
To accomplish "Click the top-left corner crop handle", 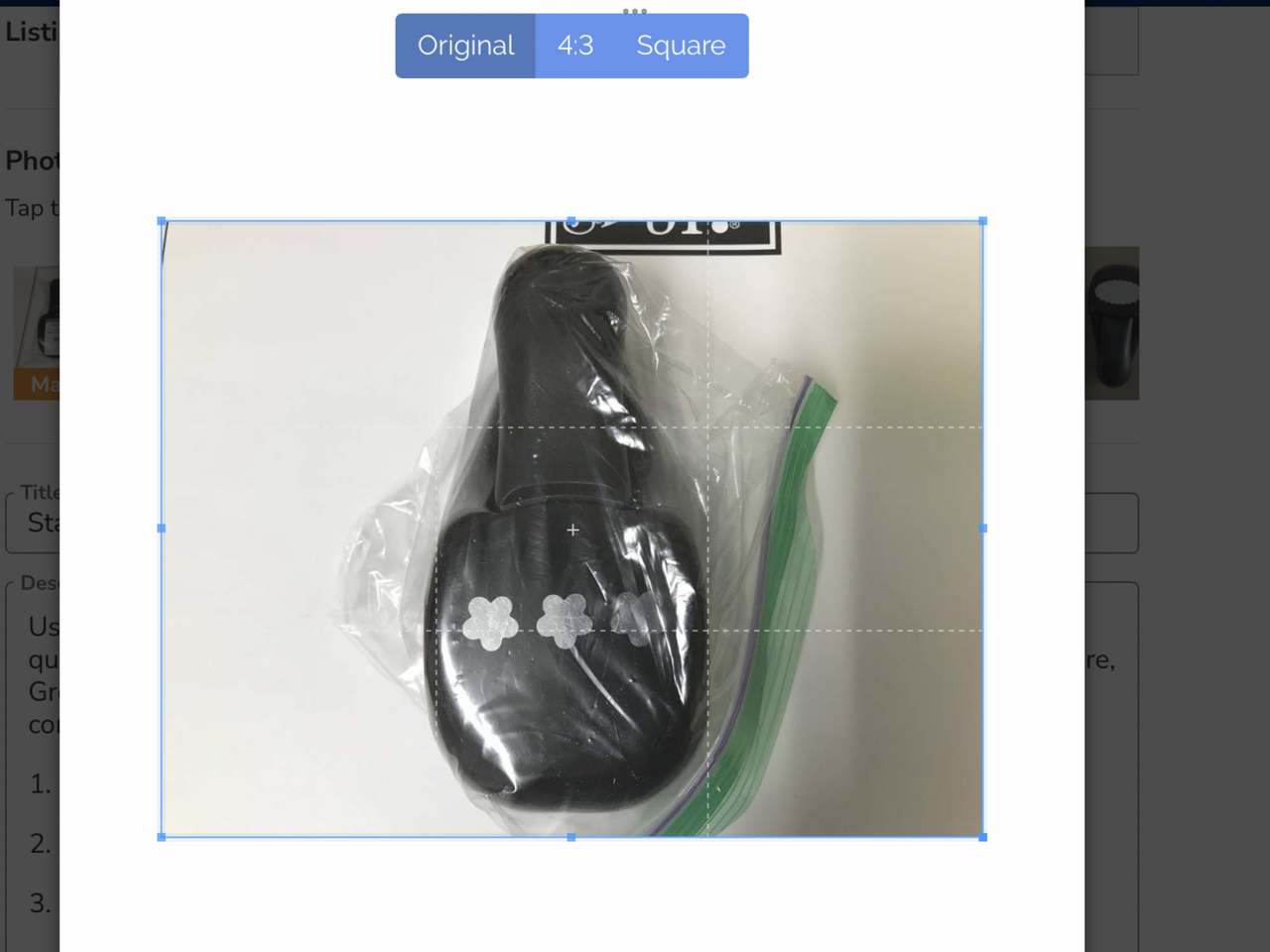I will point(162,221).
